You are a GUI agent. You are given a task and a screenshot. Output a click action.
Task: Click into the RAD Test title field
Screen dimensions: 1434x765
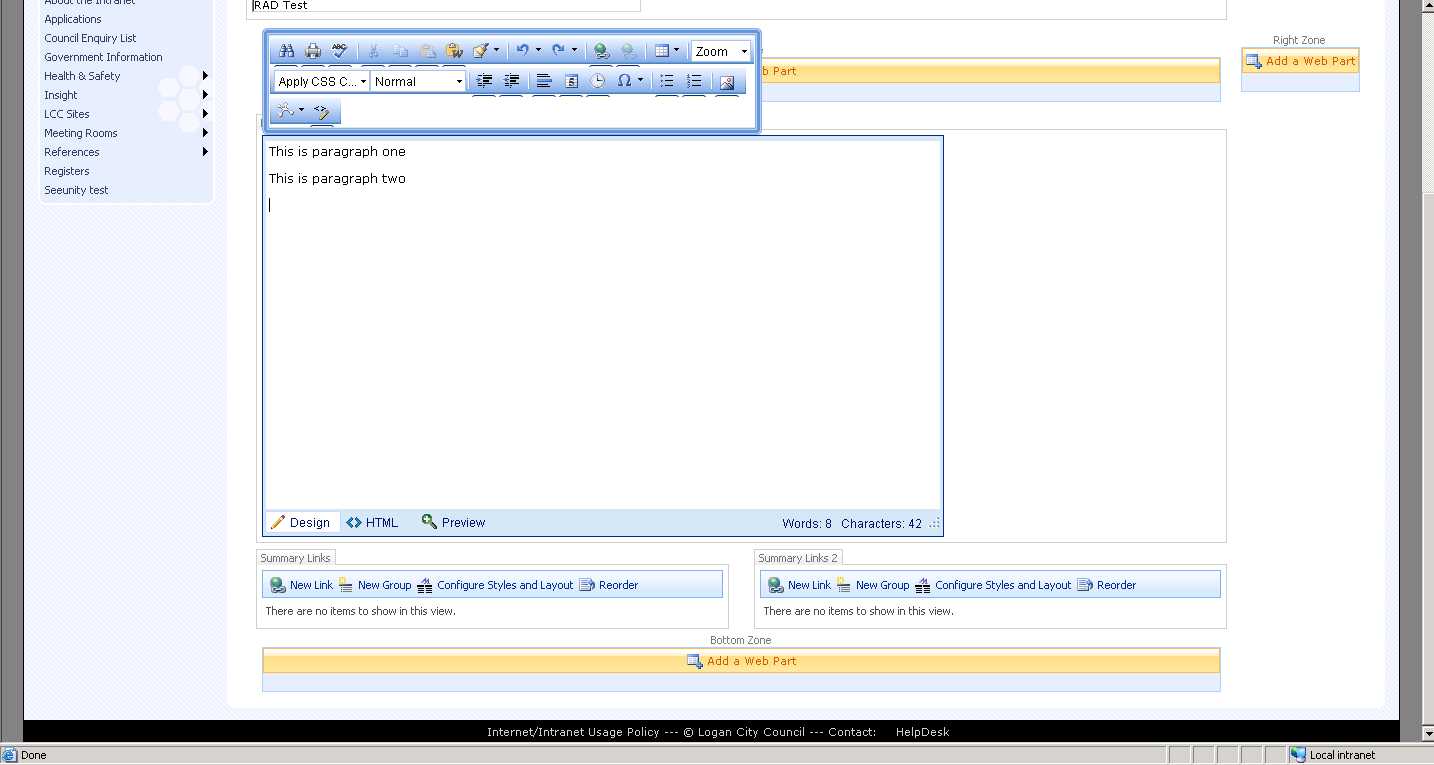coord(444,5)
